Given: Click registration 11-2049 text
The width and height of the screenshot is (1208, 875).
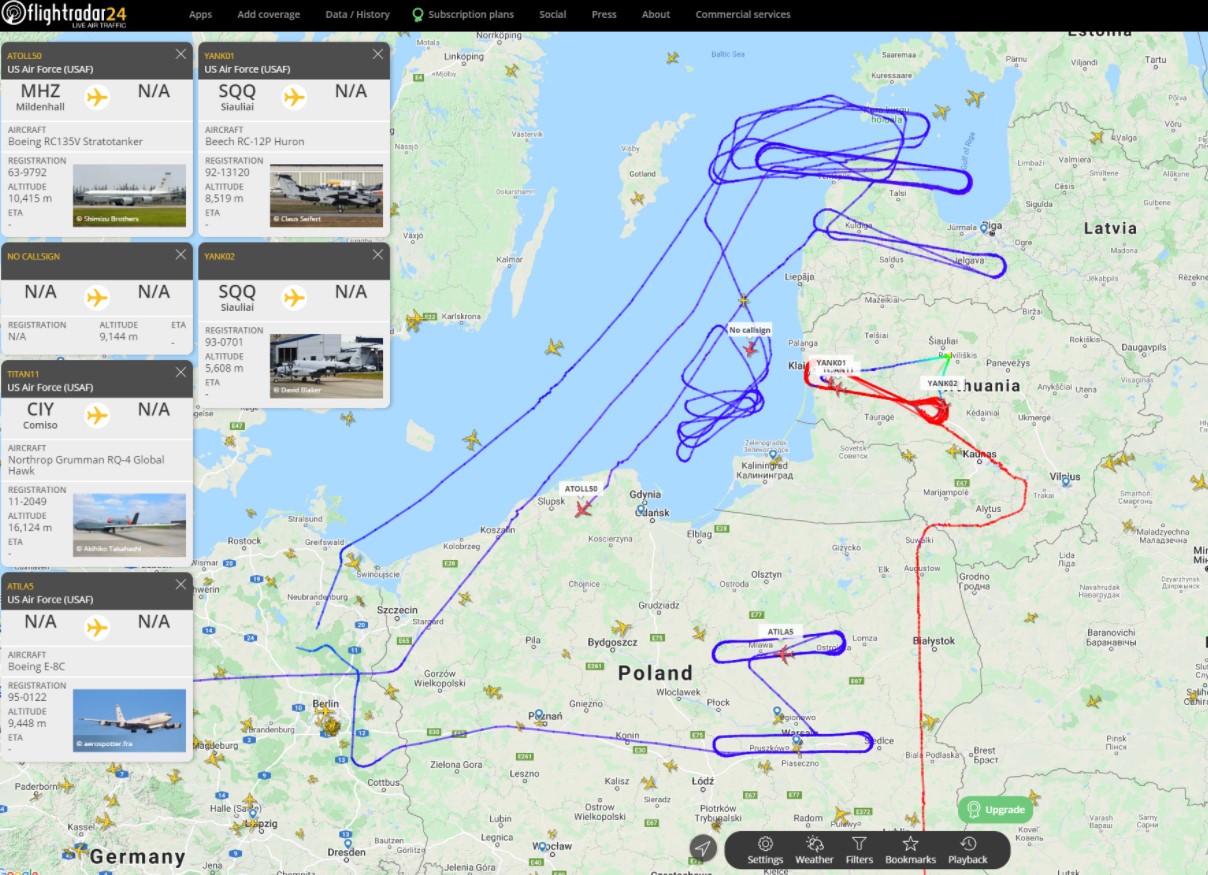Looking at the screenshot, I should pos(27,502).
